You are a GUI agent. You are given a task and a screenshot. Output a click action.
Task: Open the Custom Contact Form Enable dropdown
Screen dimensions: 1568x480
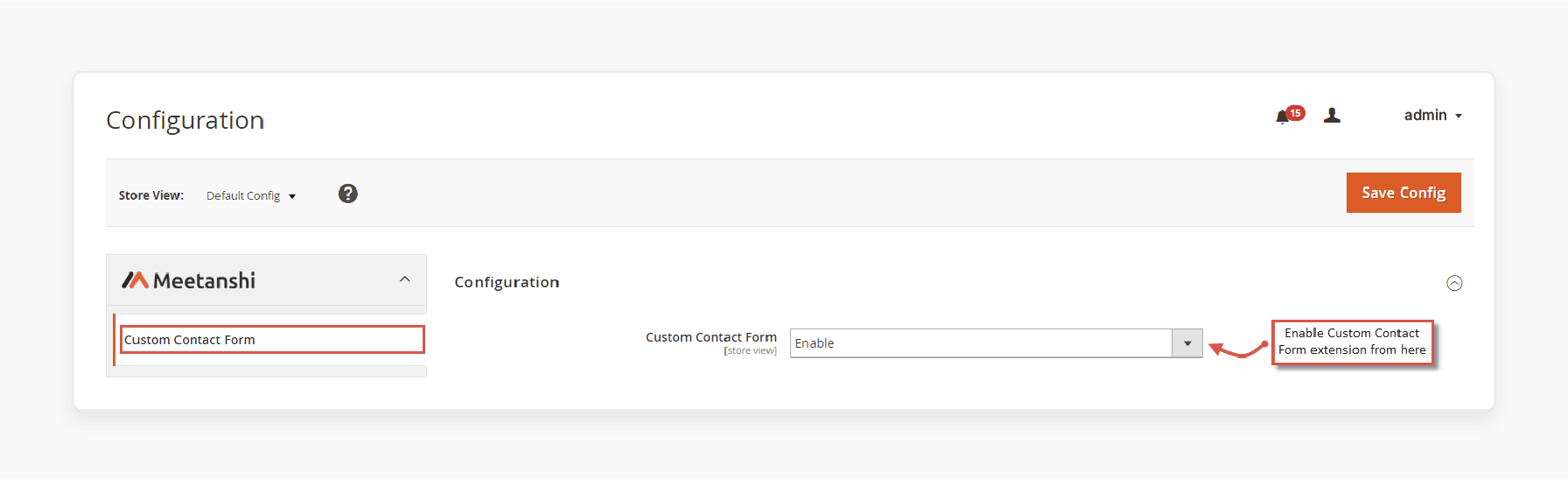tap(996, 343)
